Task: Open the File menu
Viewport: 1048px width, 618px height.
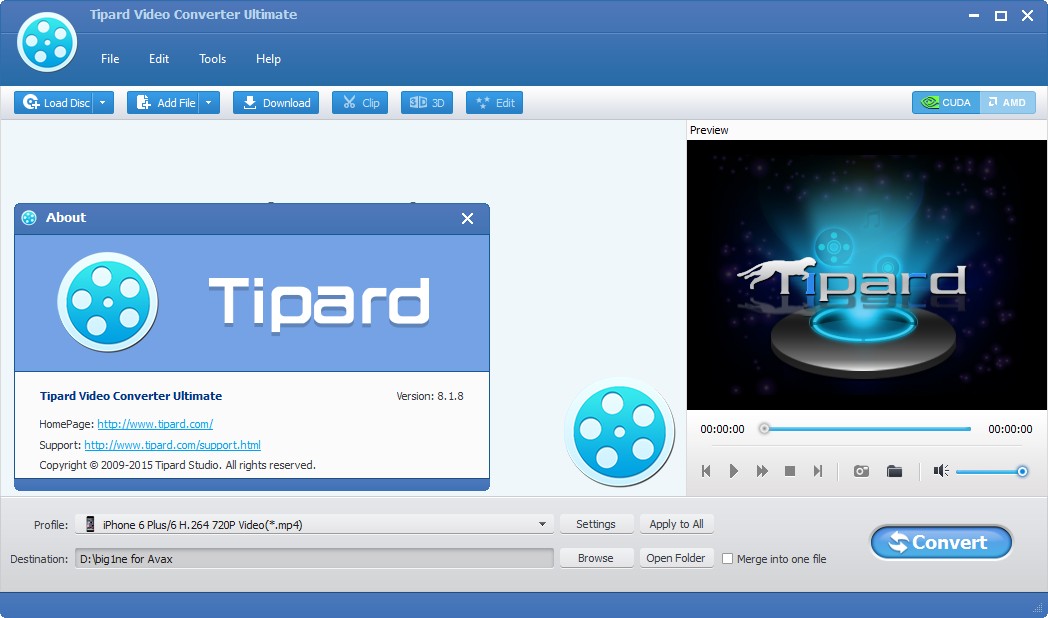Action: click(110, 59)
